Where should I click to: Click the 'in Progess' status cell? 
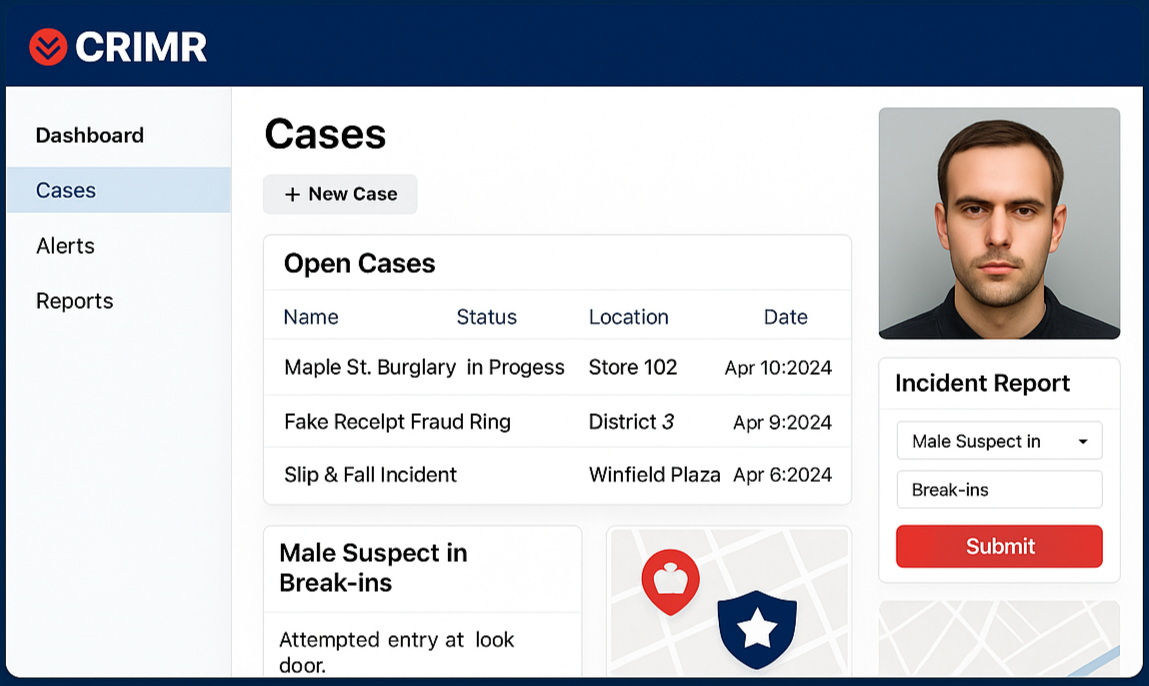pyautogui.click(x=515, y=367)
